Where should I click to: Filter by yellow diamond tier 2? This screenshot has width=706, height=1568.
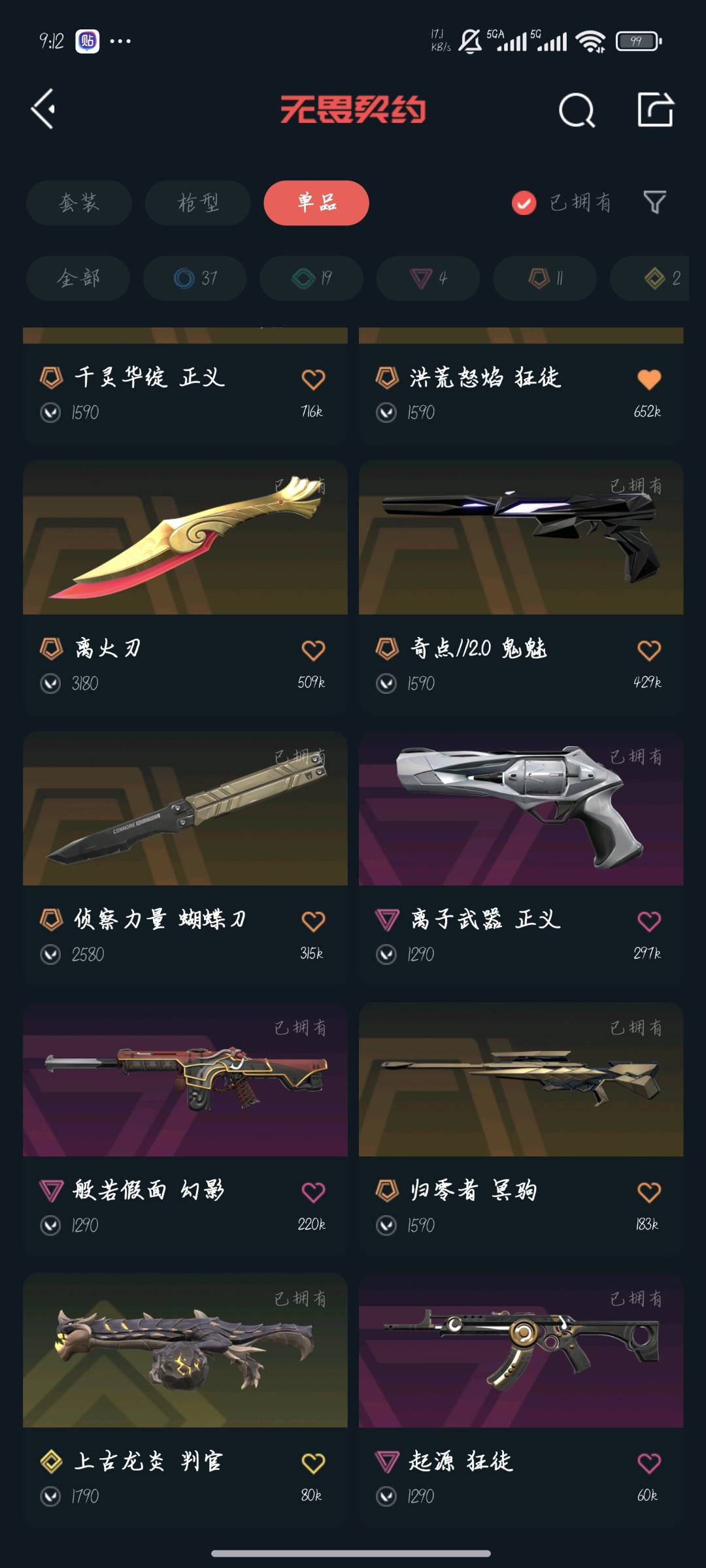pos(650,278)
